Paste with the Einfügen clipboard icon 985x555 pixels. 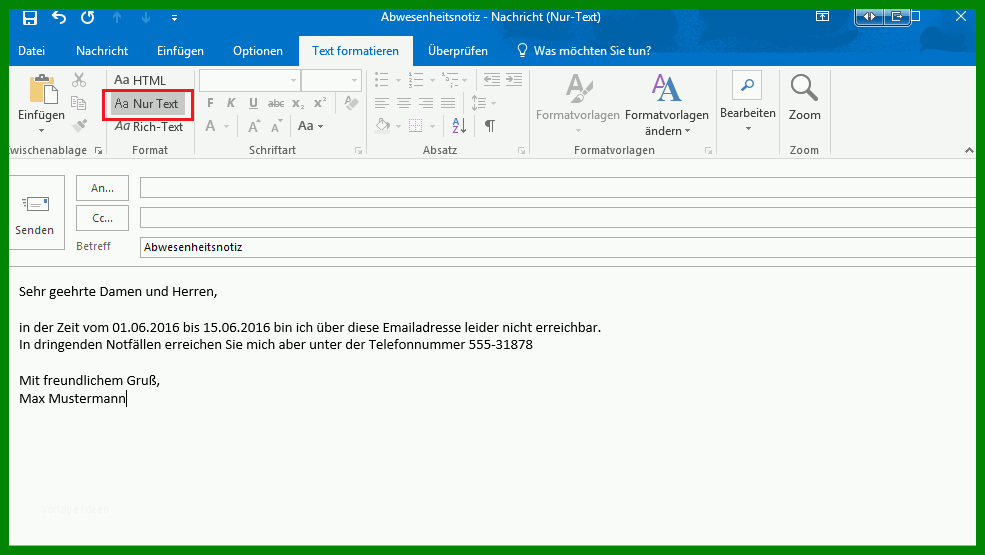[41, 91]
